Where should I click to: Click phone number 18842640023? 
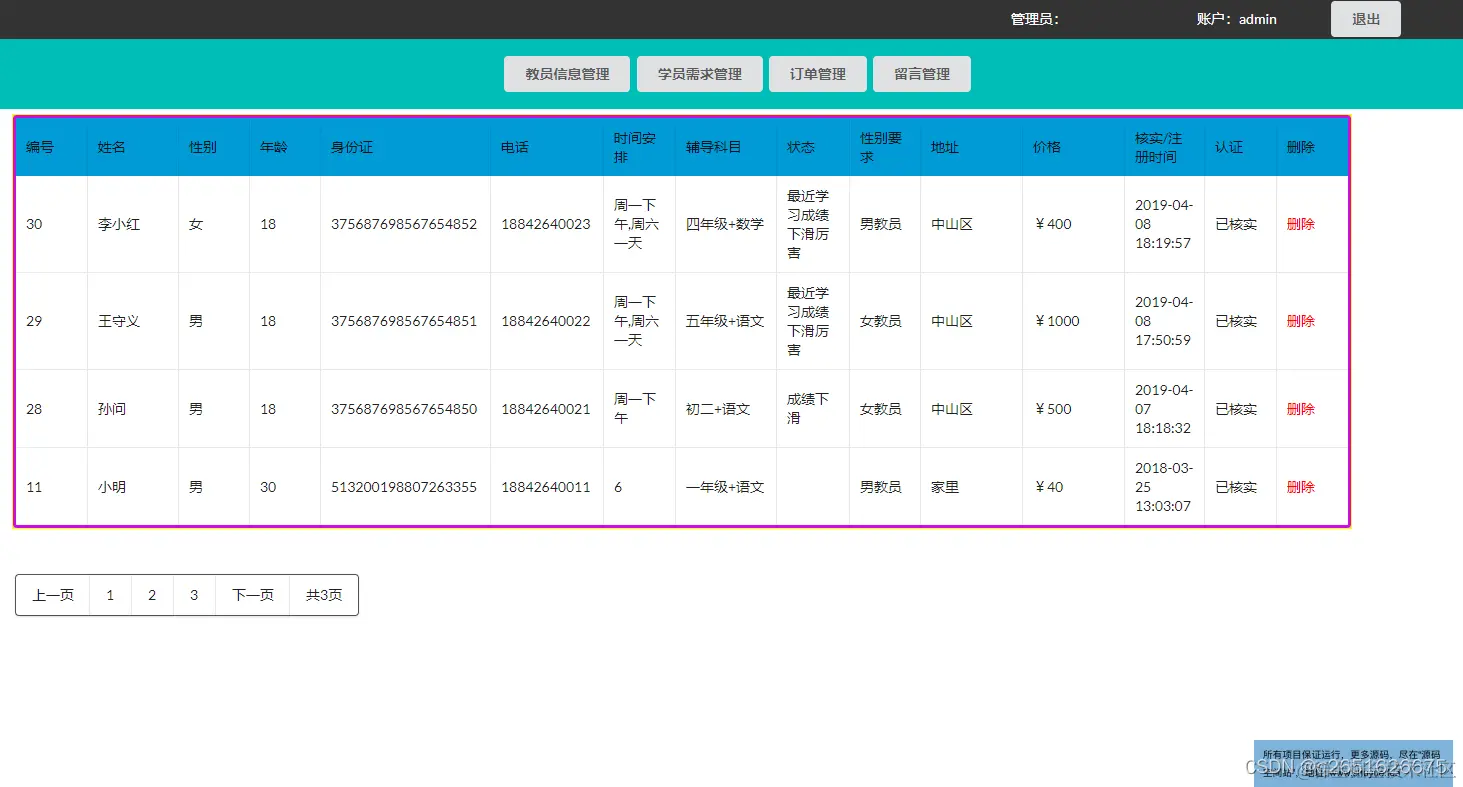coord(546,224)
